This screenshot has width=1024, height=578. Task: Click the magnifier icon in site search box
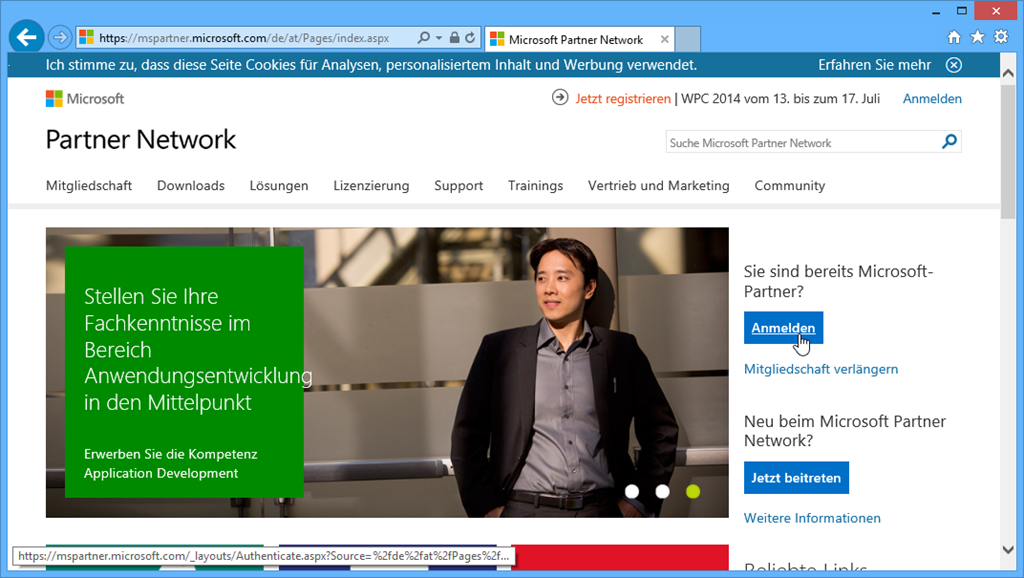(949, 142)
